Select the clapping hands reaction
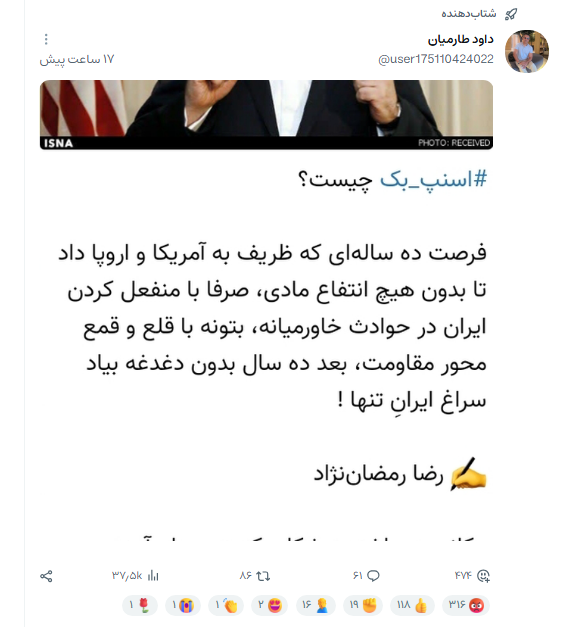The width and height of the screenshot is (563, 627). [x=226, y=605]
